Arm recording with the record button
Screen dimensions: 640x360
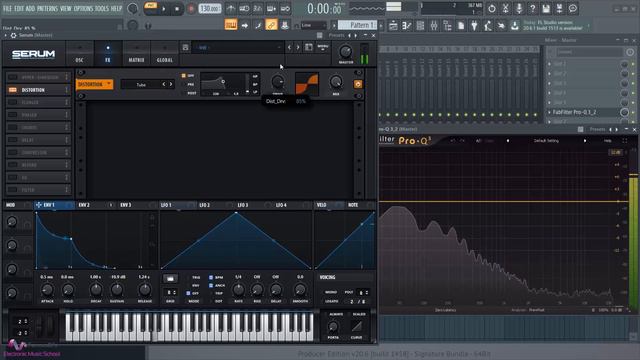191,9
